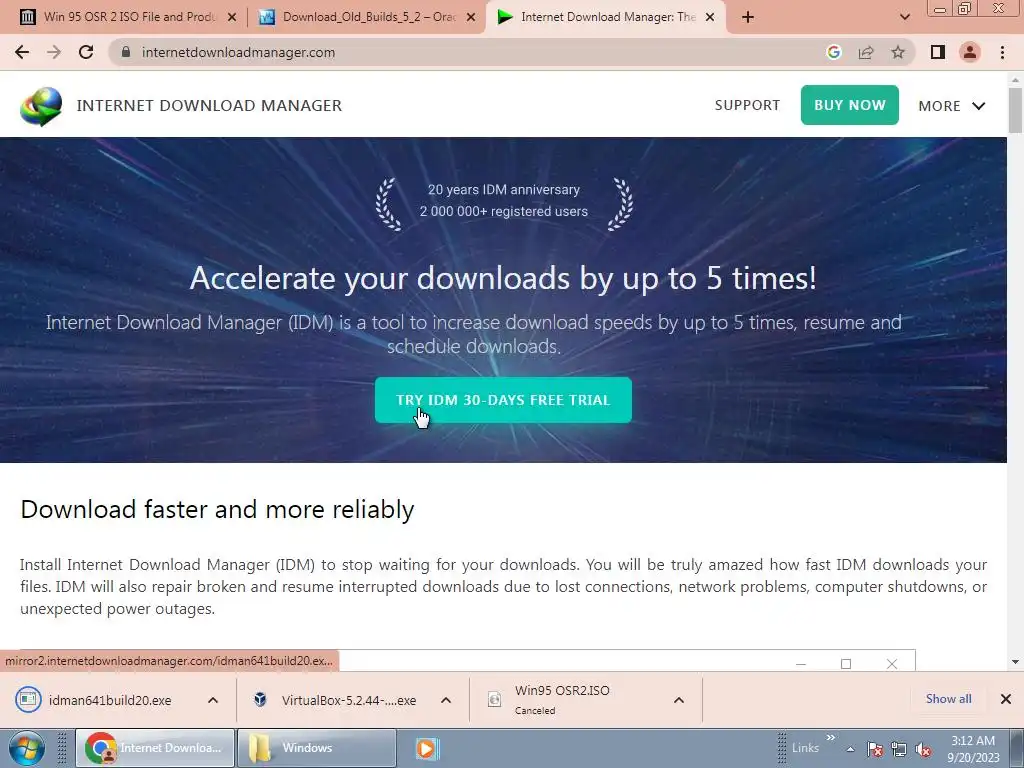The height and width of the screenshot is (768, 1024).
Task: Bookmark this page with the star icon
Action: (x=898, y=52)
